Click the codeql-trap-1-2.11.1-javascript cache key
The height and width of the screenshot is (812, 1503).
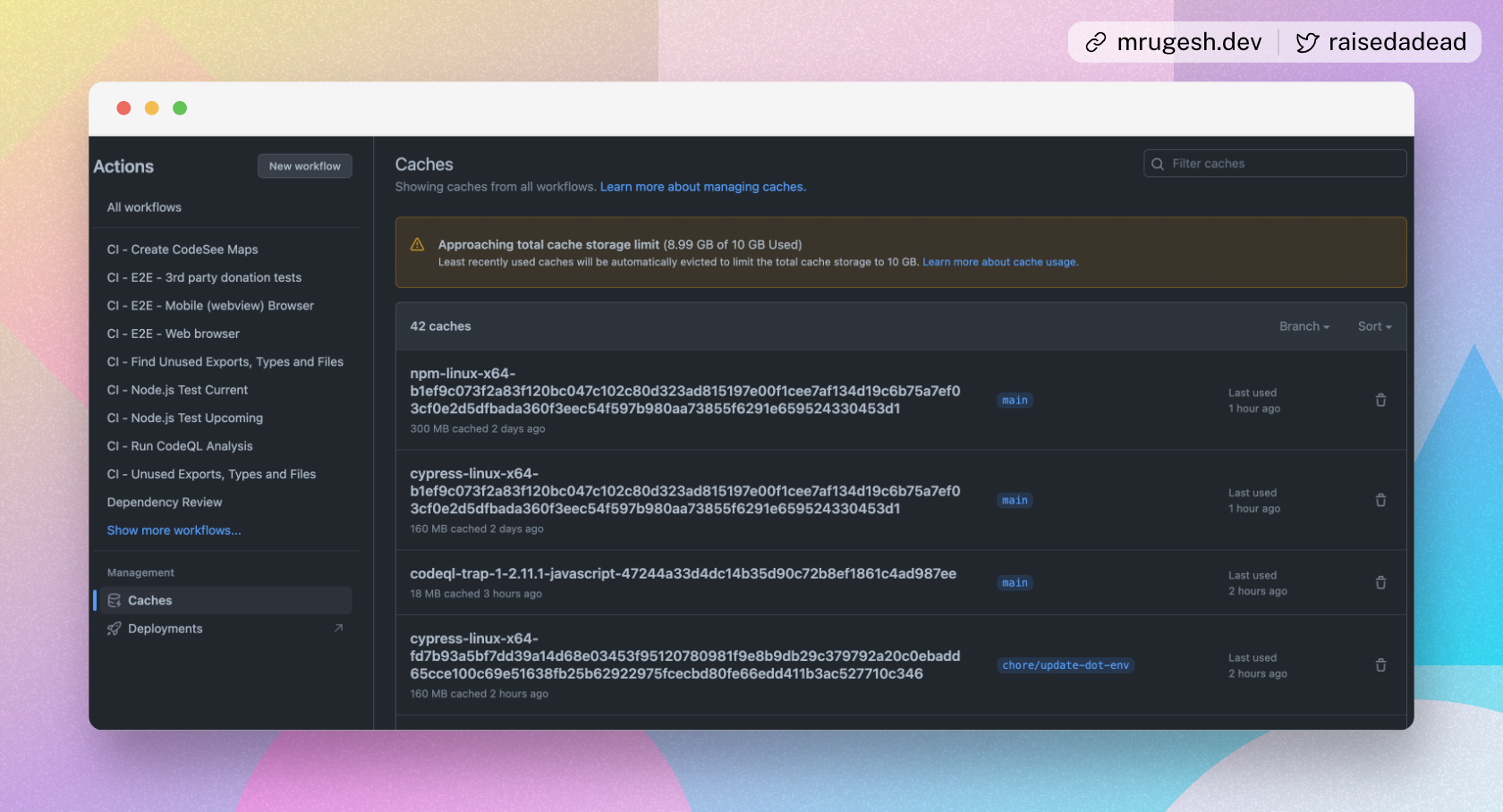pyautogui.click(x=684, y=573)
